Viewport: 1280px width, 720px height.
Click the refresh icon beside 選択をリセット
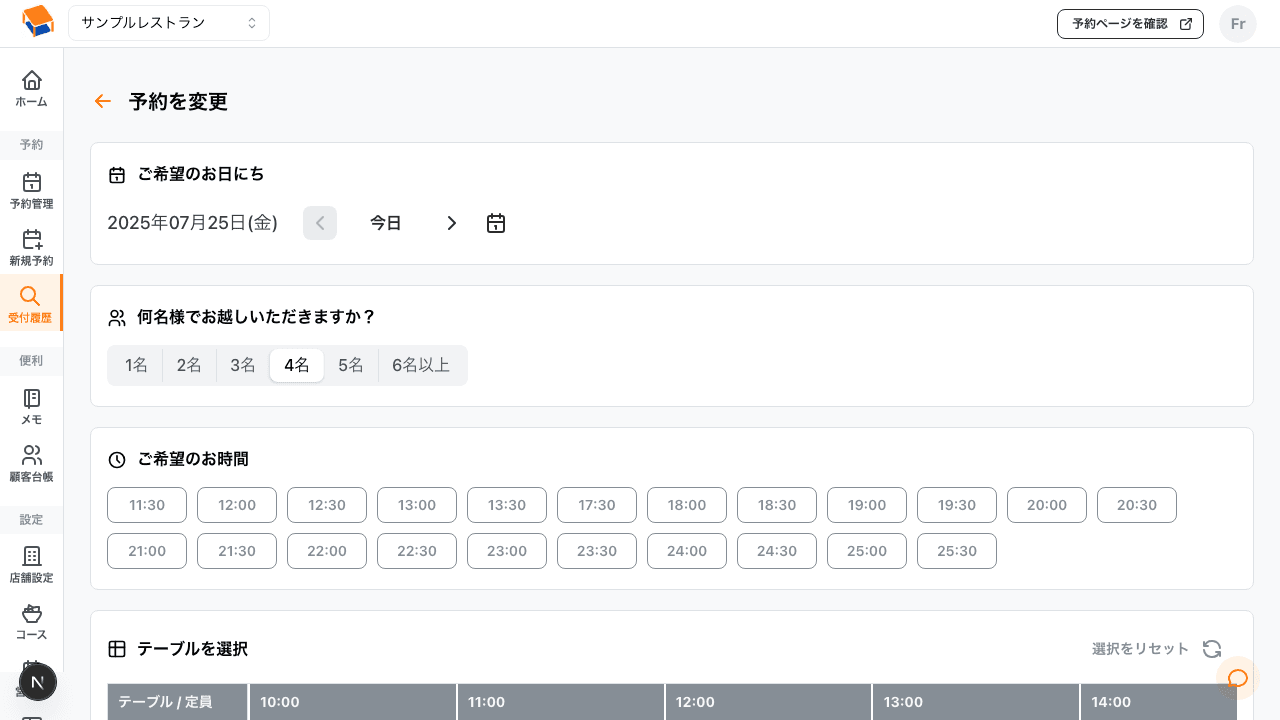point(1212,649)
